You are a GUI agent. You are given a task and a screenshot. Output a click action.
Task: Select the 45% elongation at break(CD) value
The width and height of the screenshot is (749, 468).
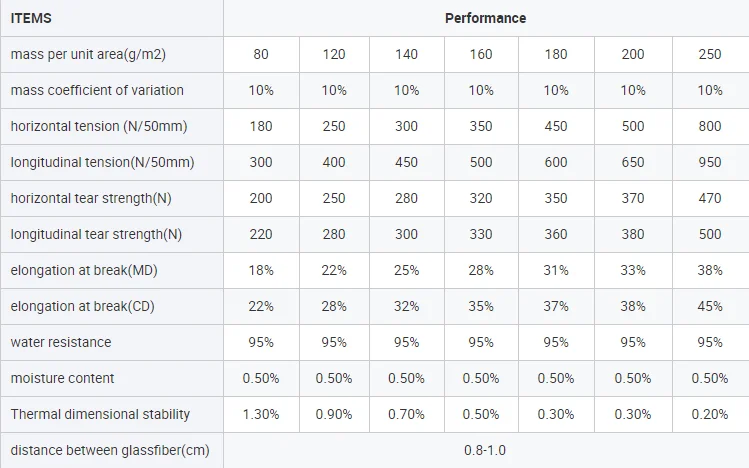710,306
